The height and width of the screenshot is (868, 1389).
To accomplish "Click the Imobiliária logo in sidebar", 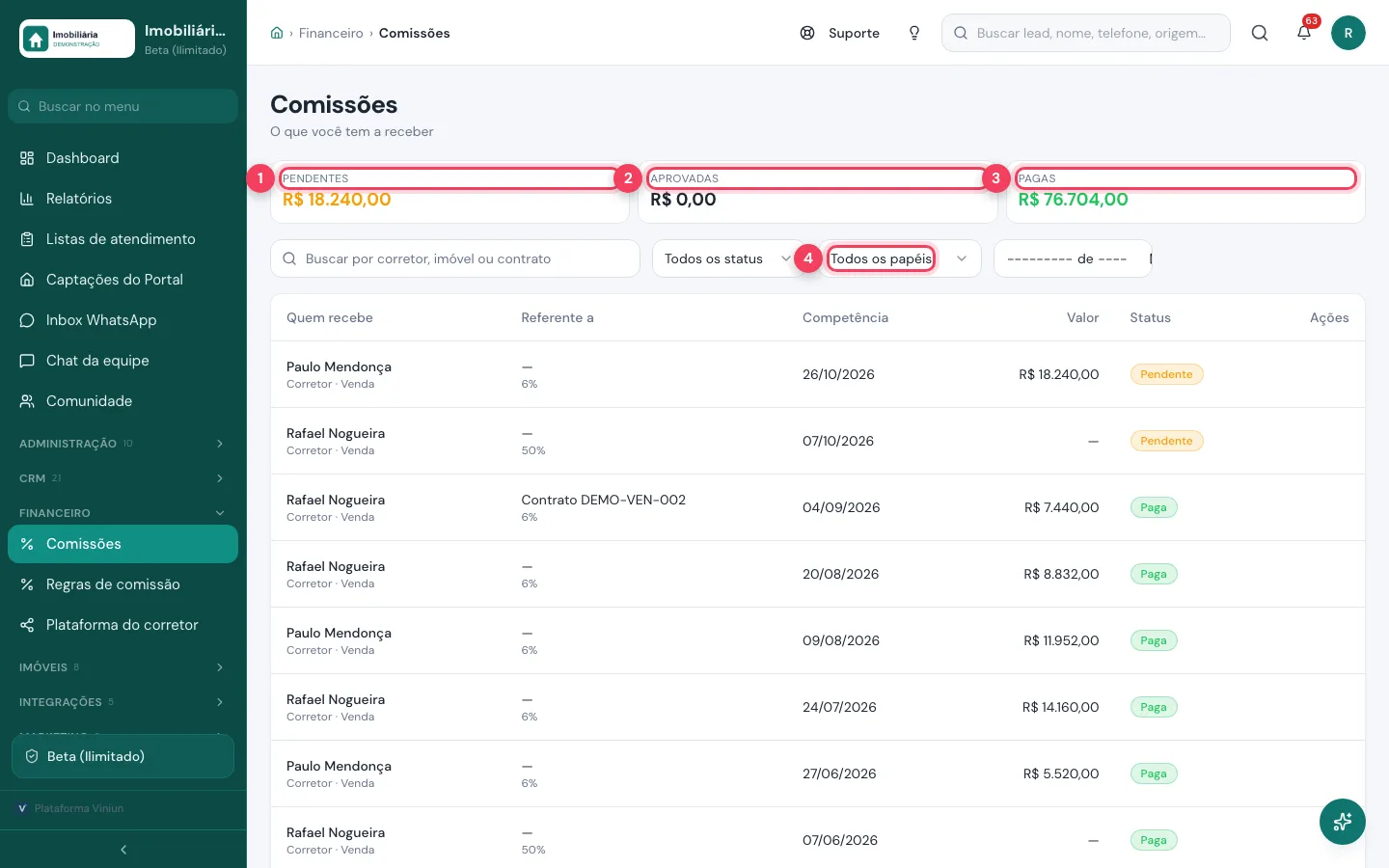I will click(77, 39).
